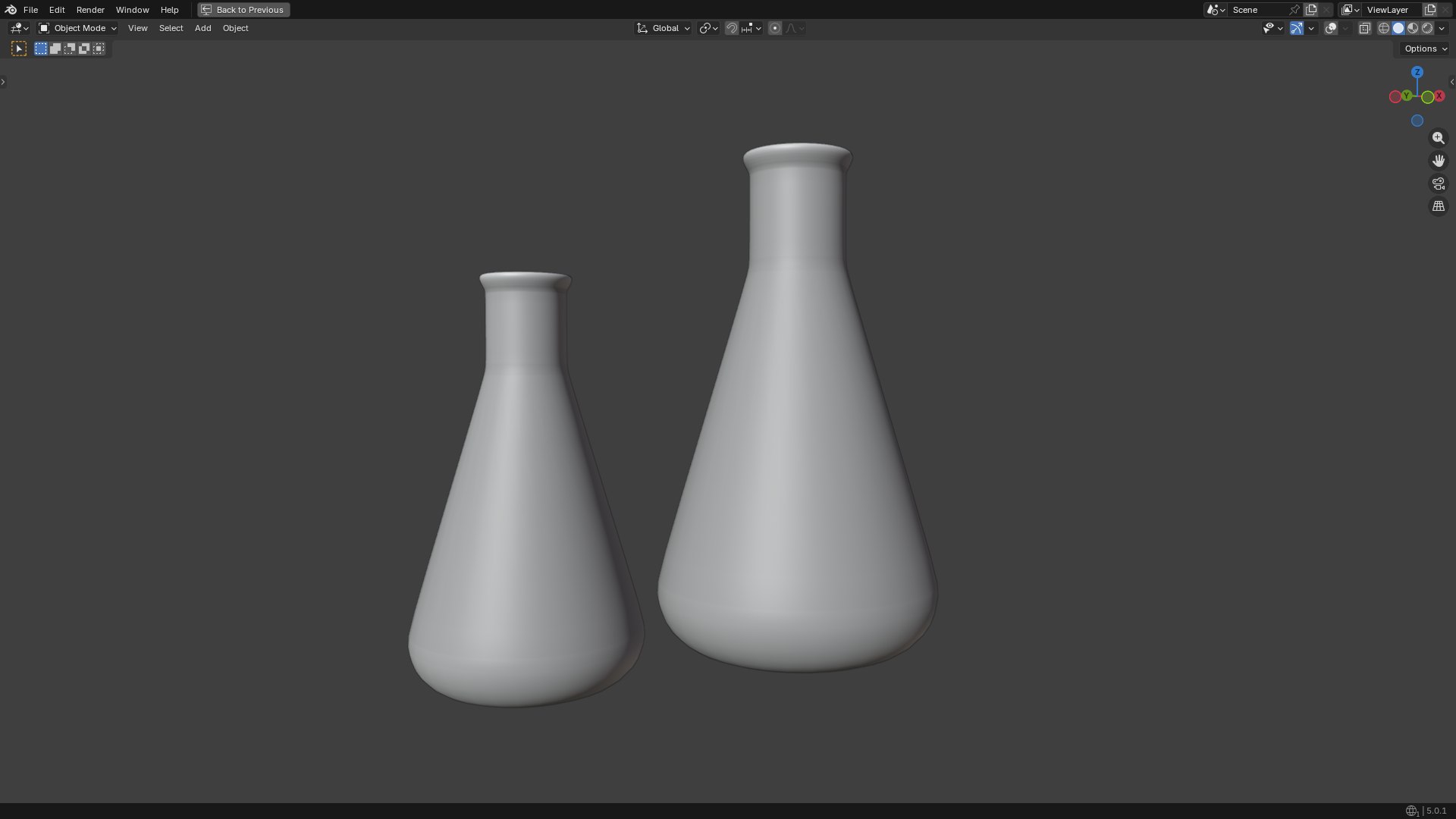1456x819 pixels.
Task: Expand the Options dropdown
Action: pyautogui.click(x=1426, y=49)
